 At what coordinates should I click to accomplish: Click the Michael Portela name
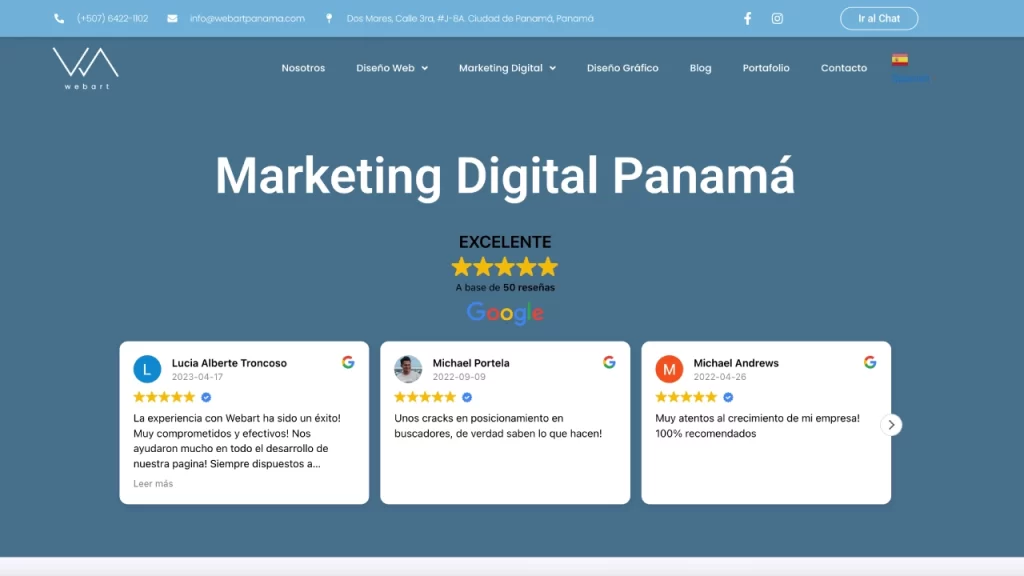[471, 363]
